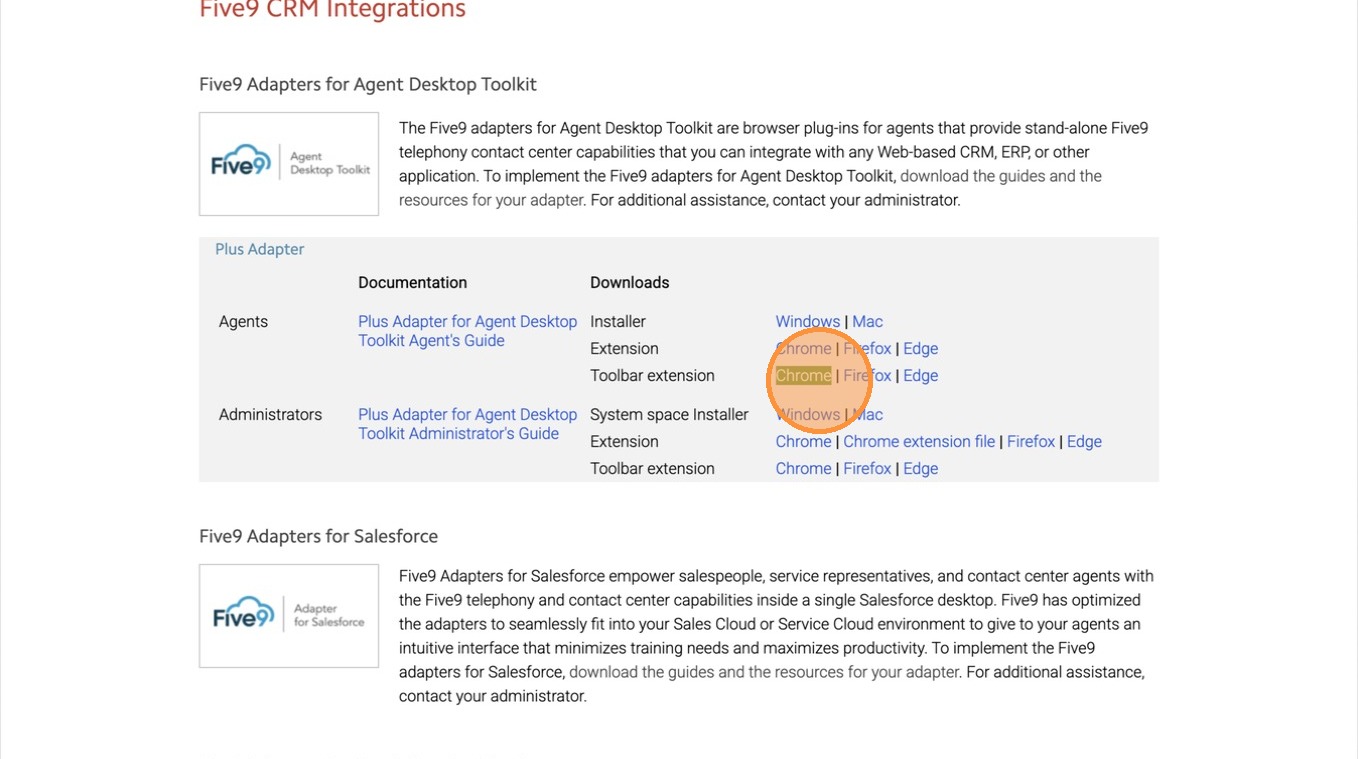Open Agents Extension Firefox link
This screenshot has height=759, width=1358.
pyautogui.click(x=867, y=348)
